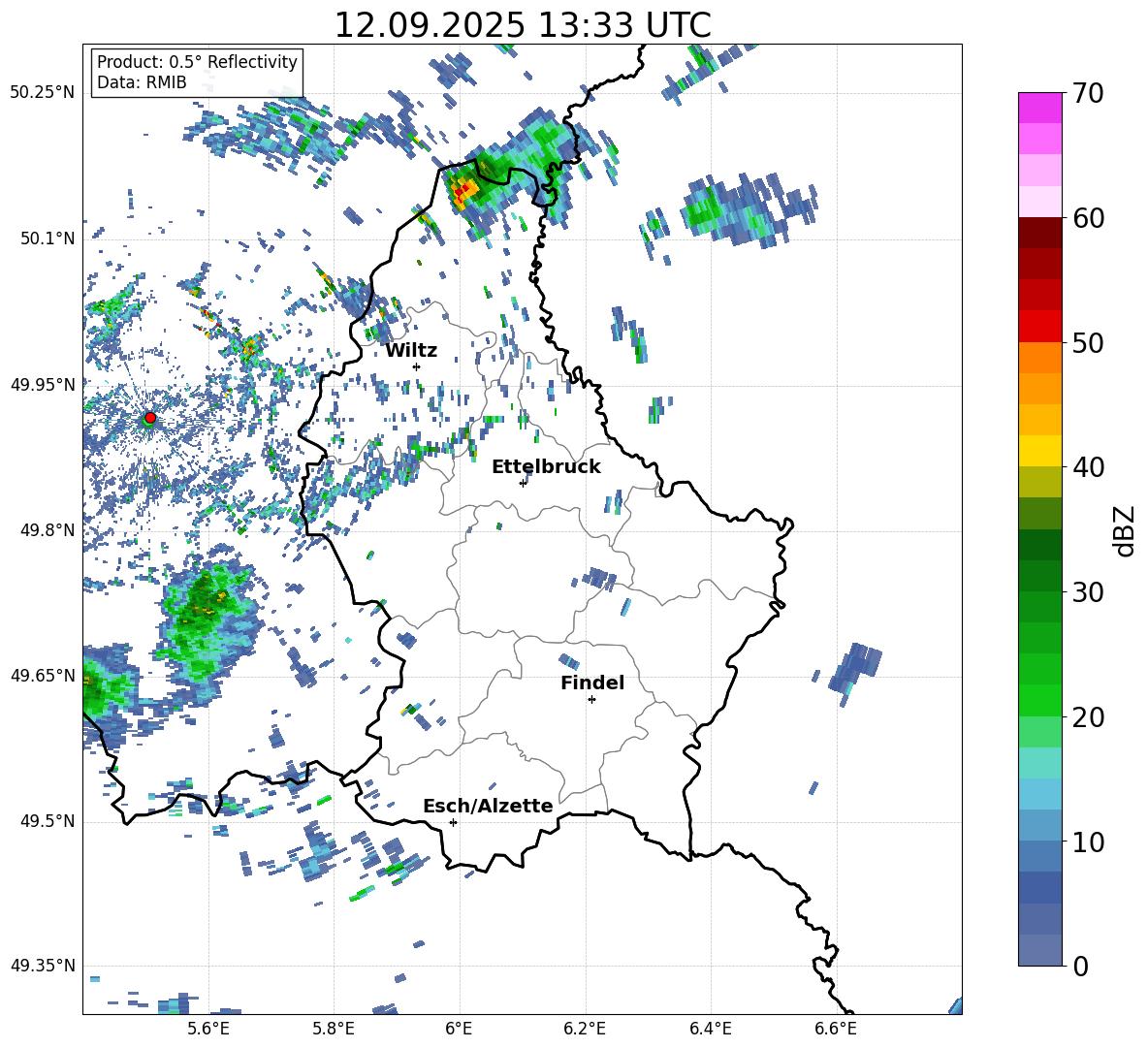Click the colorbar tick label 20
Image resolution: width=1148 pixels, height=1048 pixels.
(x=1088, y=717)
